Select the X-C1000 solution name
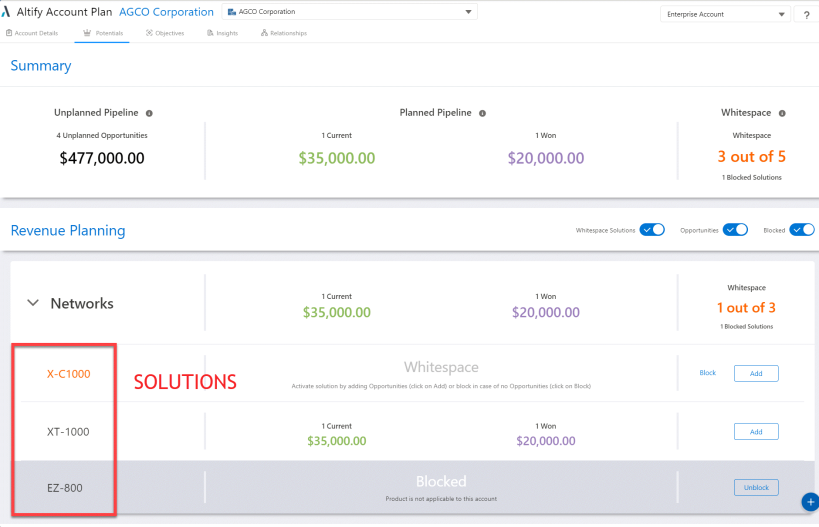Image resolution: width=819 pixels, height=527 pixels. tap(68, 374)
